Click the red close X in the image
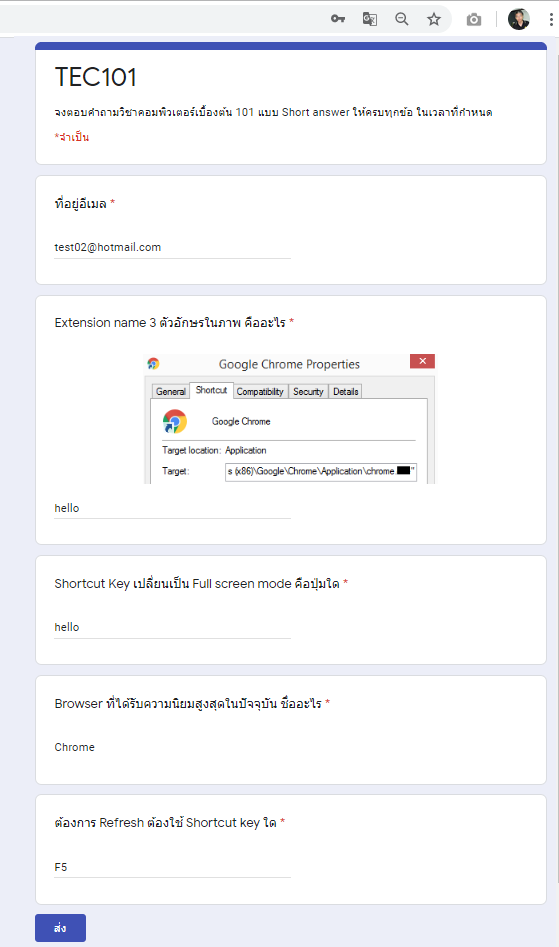The height and width of the screenshot is (947, 559). coord(423,361)
